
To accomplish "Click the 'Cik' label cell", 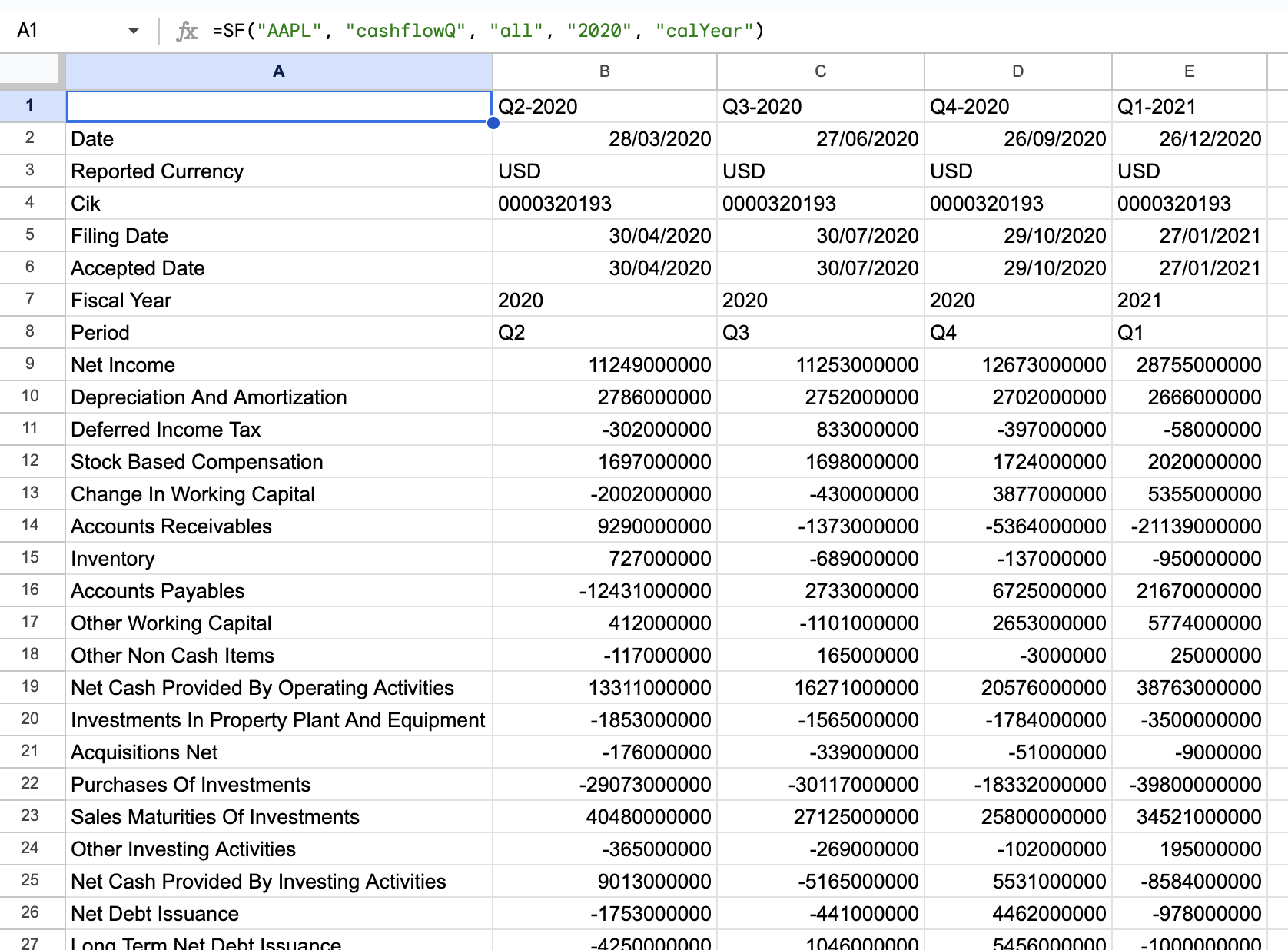I will pyautogui.click(x=279, y=204).
